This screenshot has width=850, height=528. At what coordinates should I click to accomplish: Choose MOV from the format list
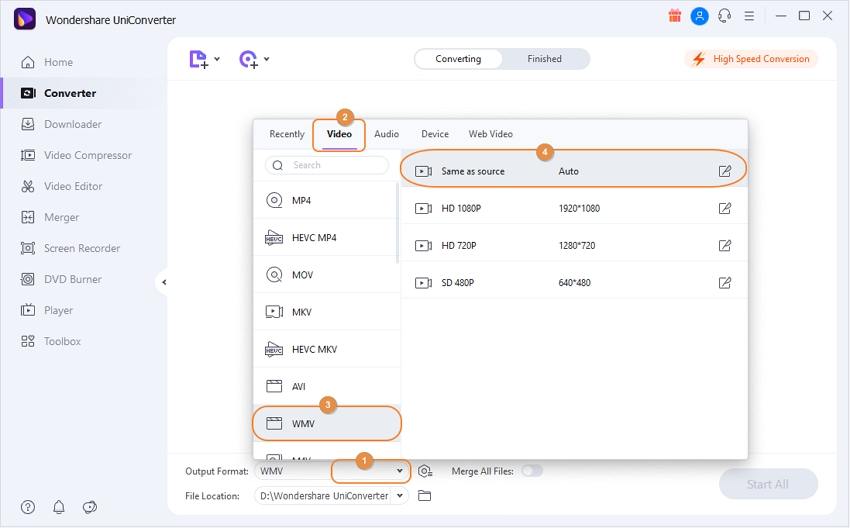pyautogui.click(x=326, y=275)
